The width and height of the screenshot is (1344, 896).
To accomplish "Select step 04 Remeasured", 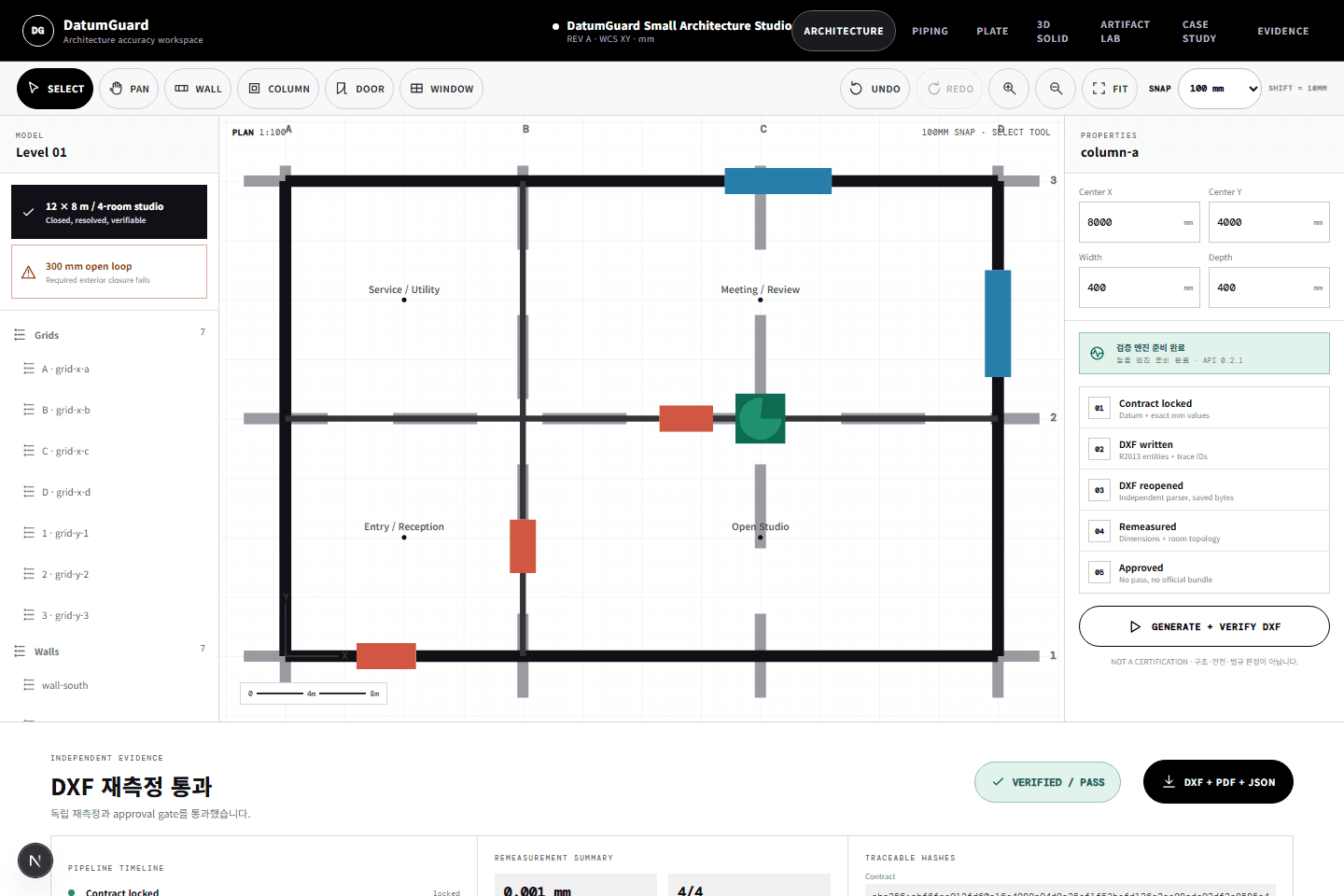I will point(1204,531).
